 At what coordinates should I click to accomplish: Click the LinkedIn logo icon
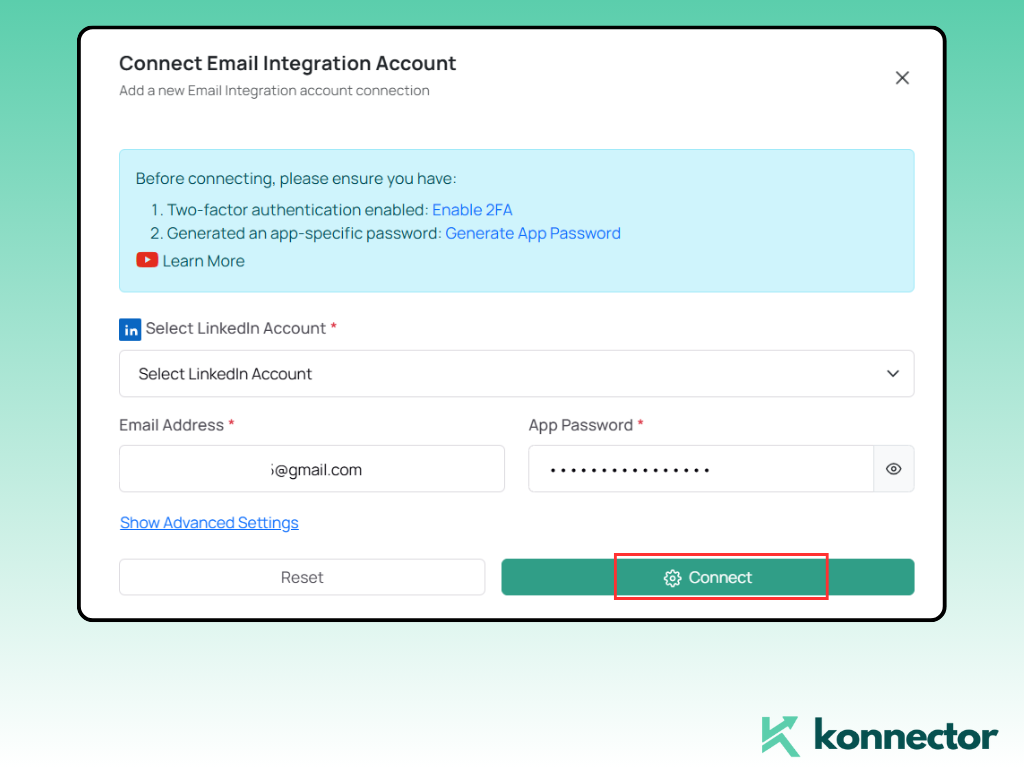point(130,330)
